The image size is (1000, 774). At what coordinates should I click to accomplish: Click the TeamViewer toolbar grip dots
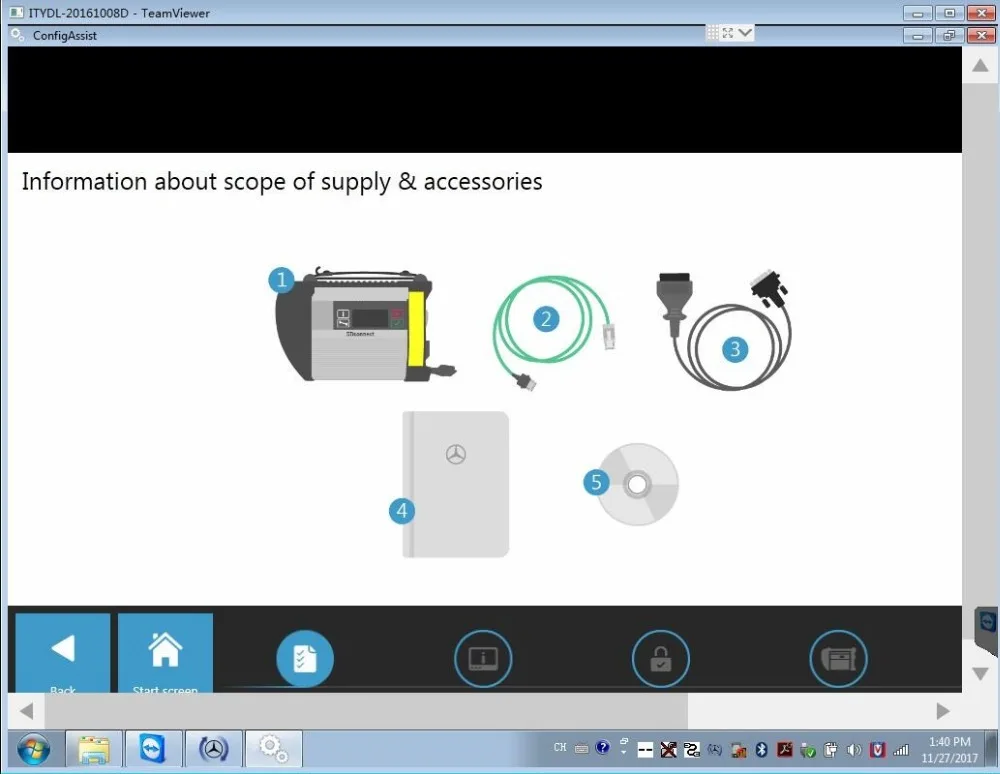click(712, 33)
